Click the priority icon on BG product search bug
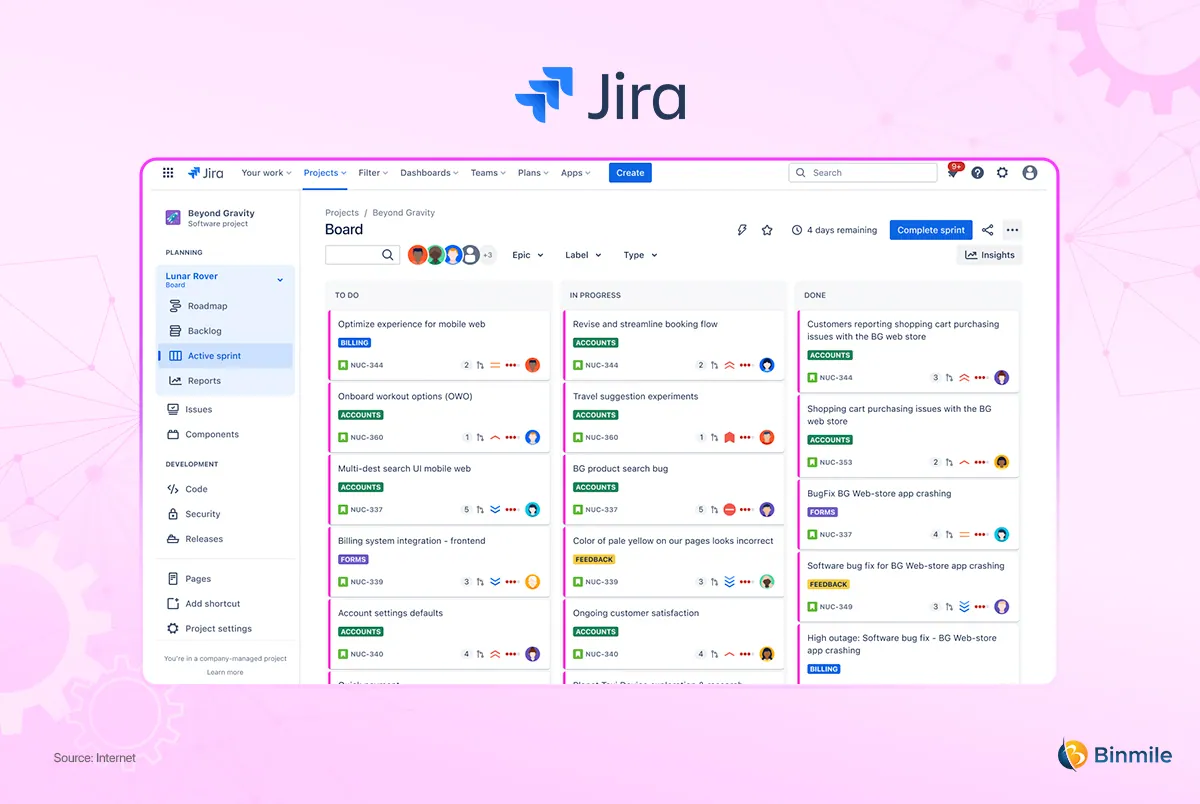The image size is (1200, 804). coord(730,509)
